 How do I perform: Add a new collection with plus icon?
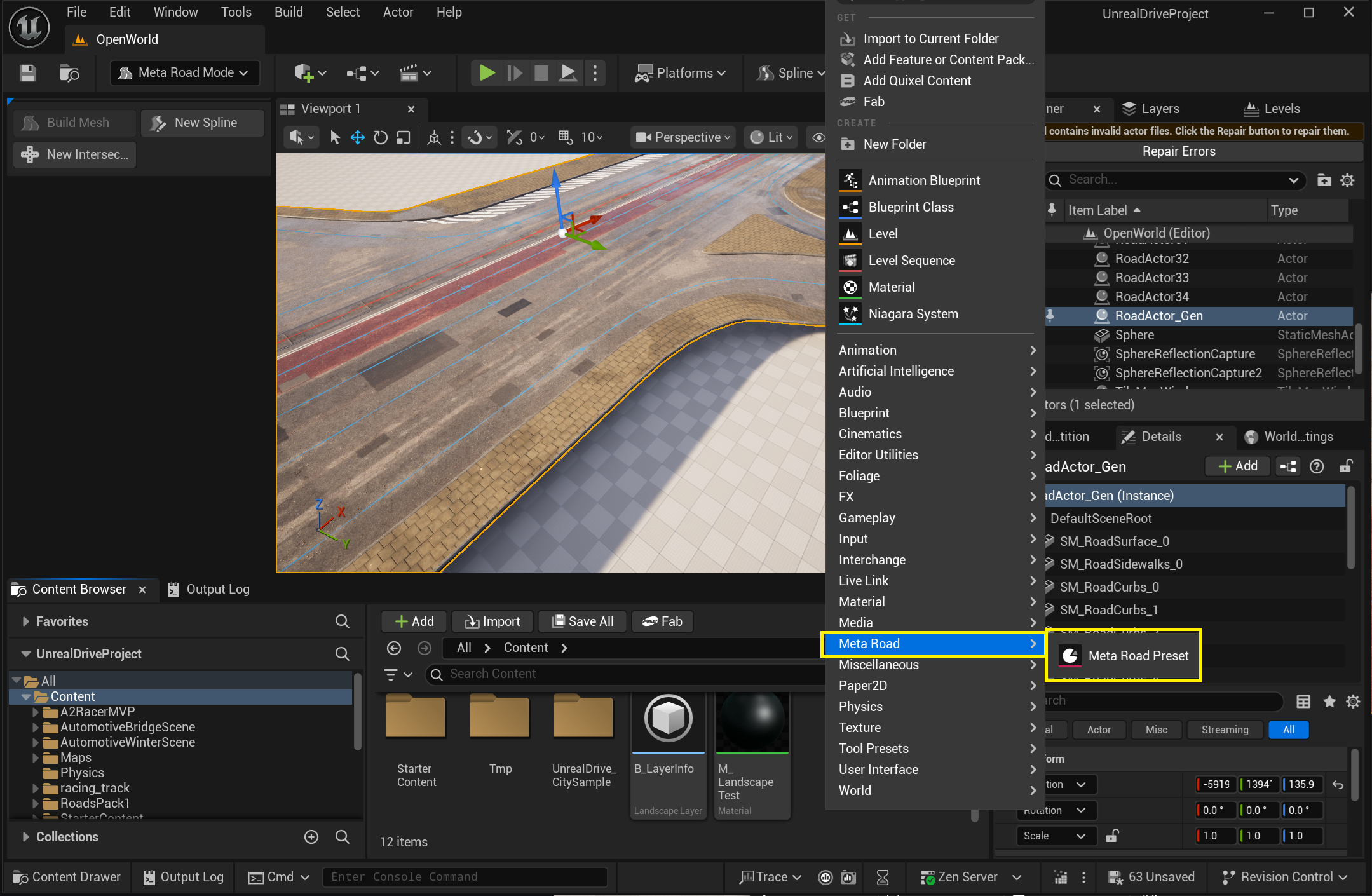click(311, 837)
